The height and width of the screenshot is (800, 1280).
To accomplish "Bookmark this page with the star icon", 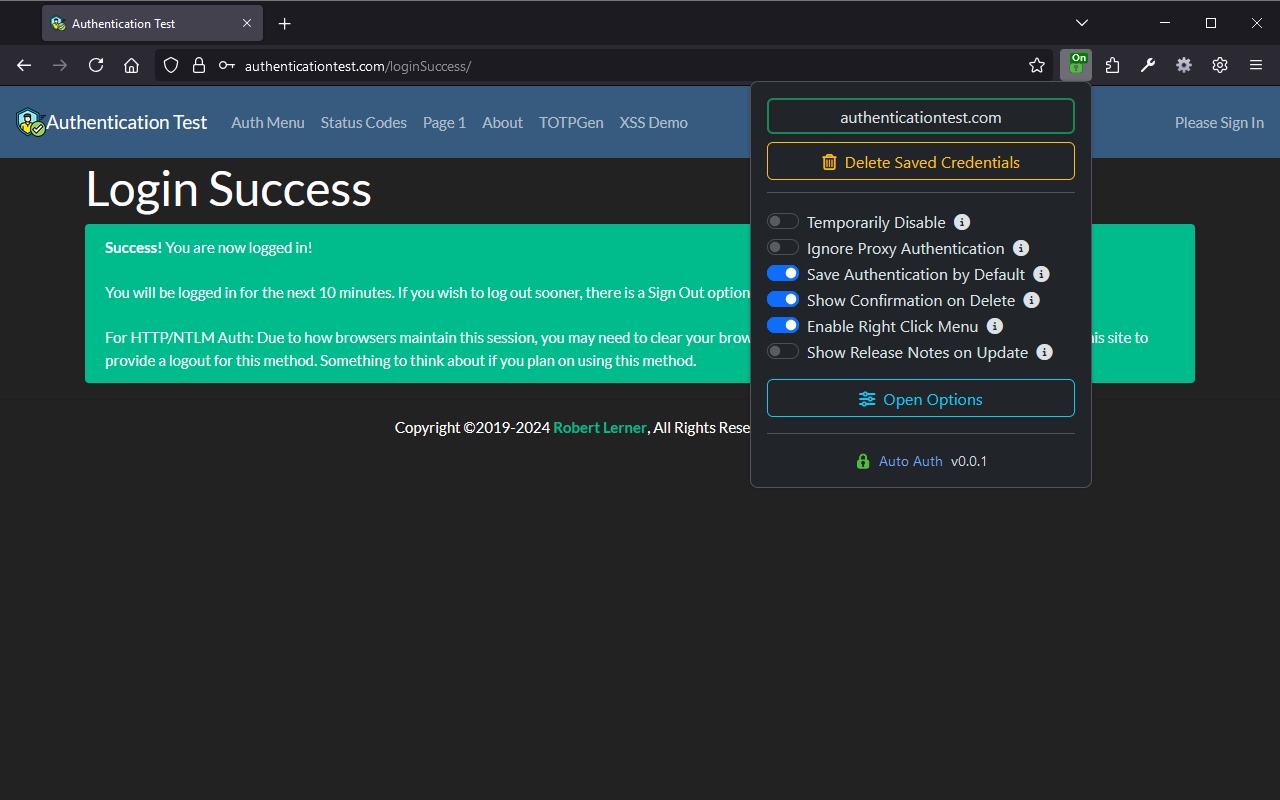I will pos(1037,65).
